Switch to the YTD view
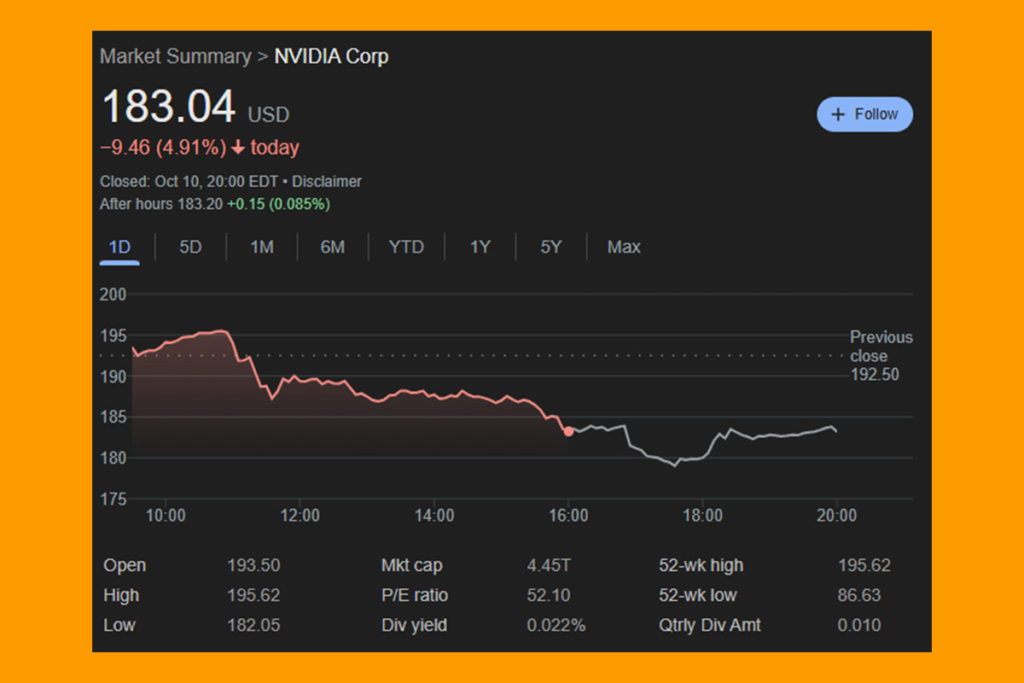This screenshot has height=683, width=1024. (406, 246)
